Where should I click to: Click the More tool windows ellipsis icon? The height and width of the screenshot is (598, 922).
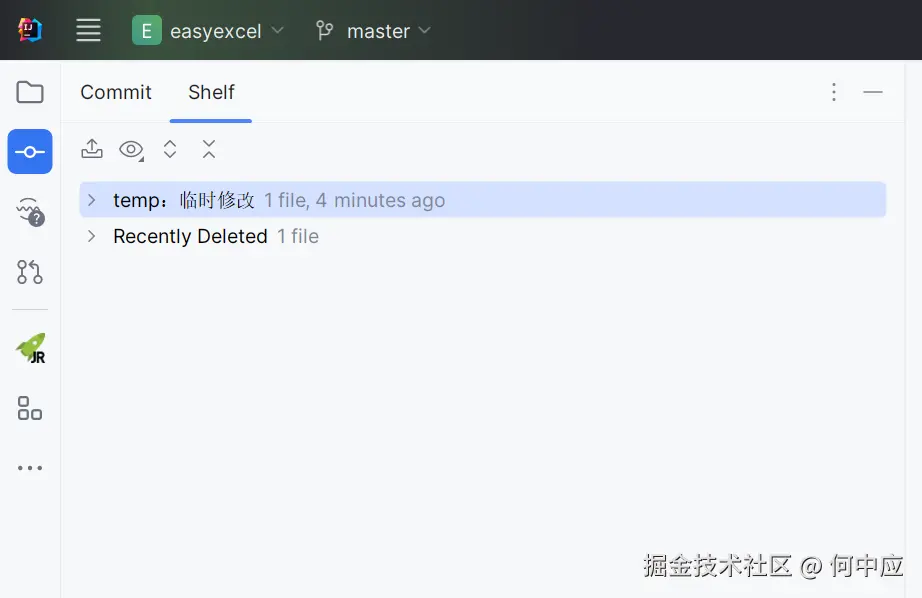[30, 467]
